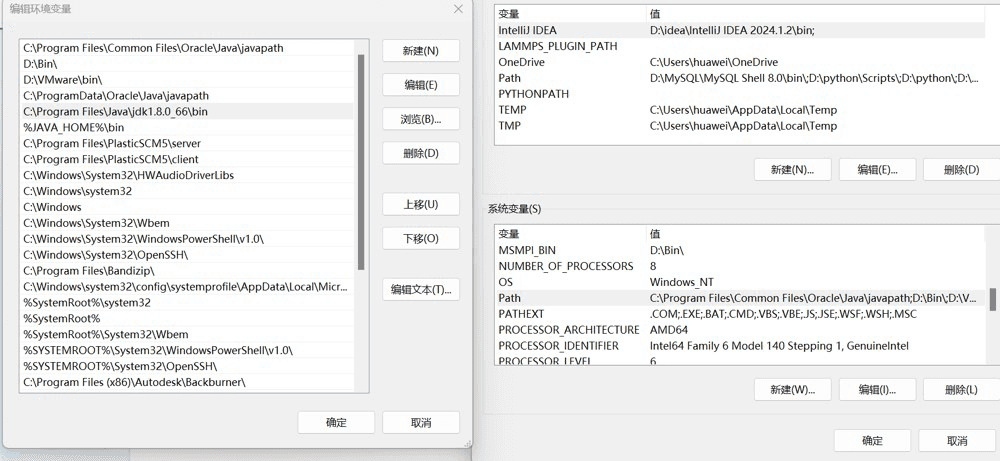Select the plain %SystemRoot% entry
This screenshot has width=1000, height=461.
[186, 319]
